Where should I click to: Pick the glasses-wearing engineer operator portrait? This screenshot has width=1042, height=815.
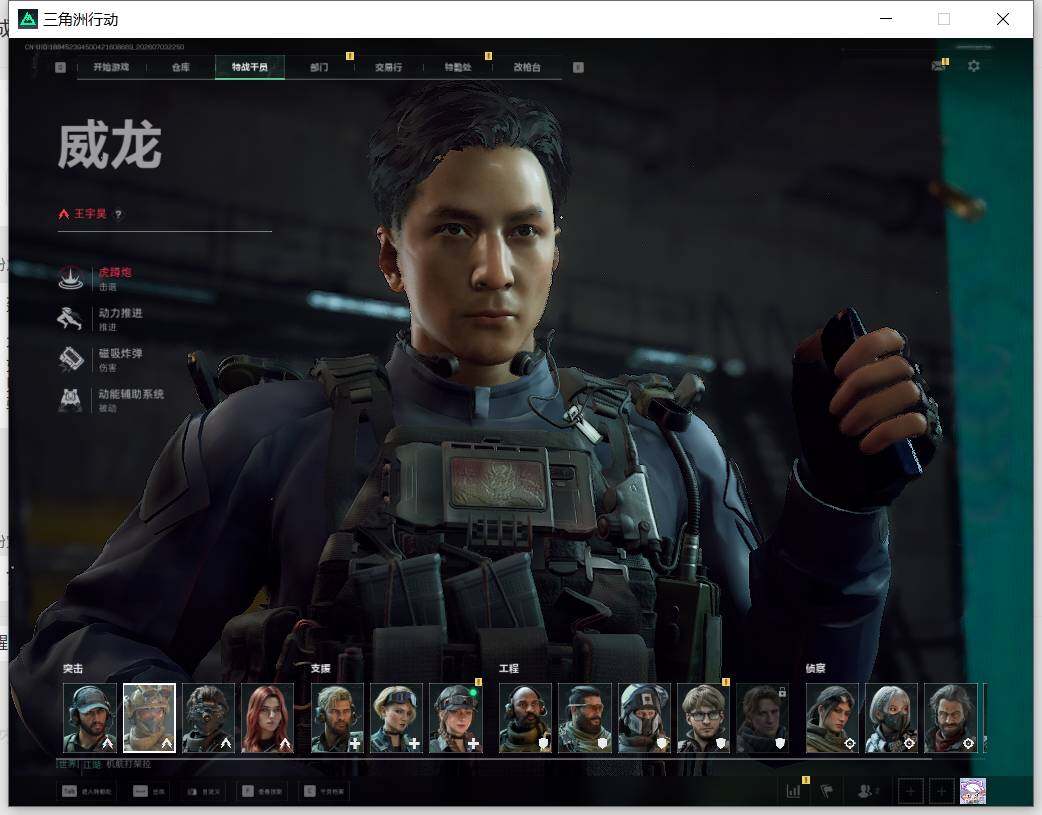coord(704,718)
